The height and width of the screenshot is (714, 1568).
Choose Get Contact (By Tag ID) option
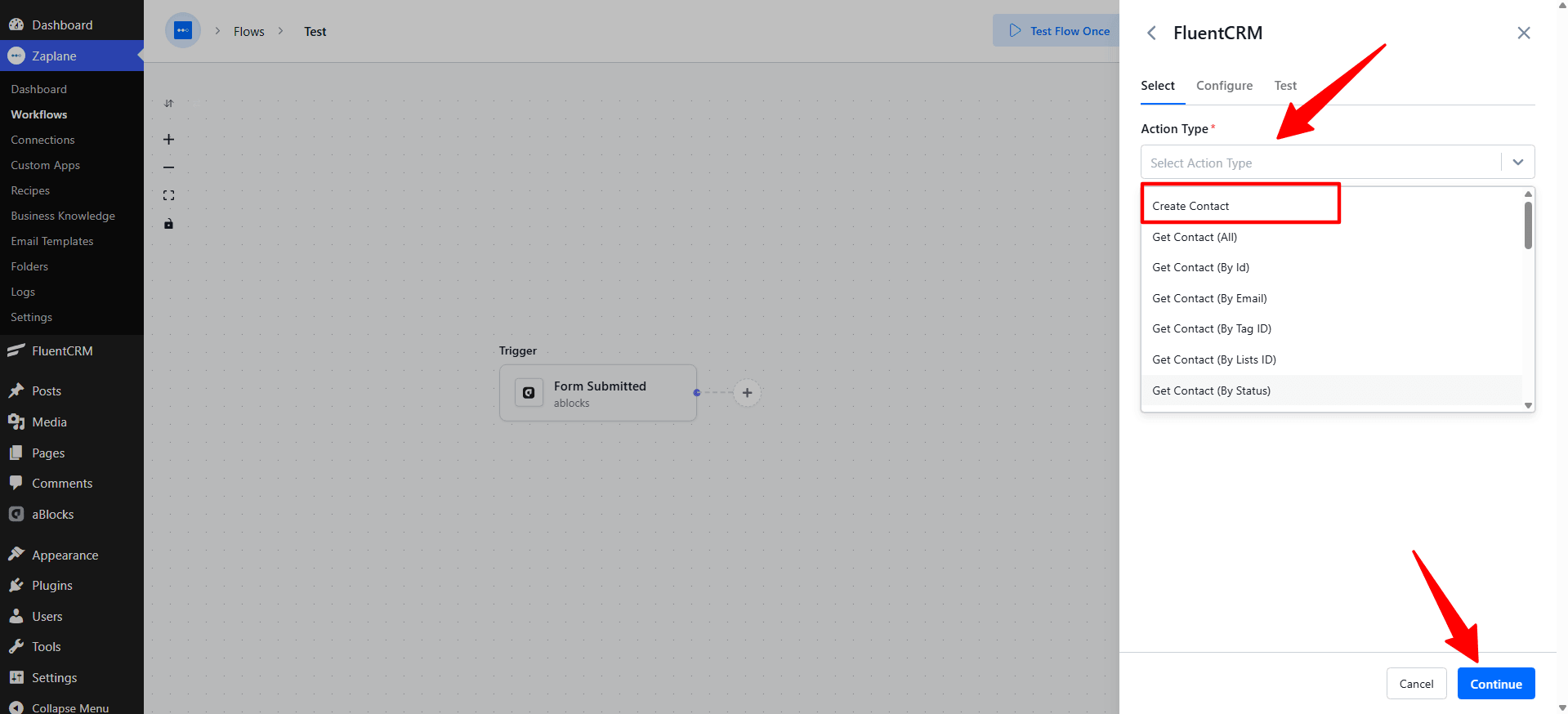click(1332, 328)
